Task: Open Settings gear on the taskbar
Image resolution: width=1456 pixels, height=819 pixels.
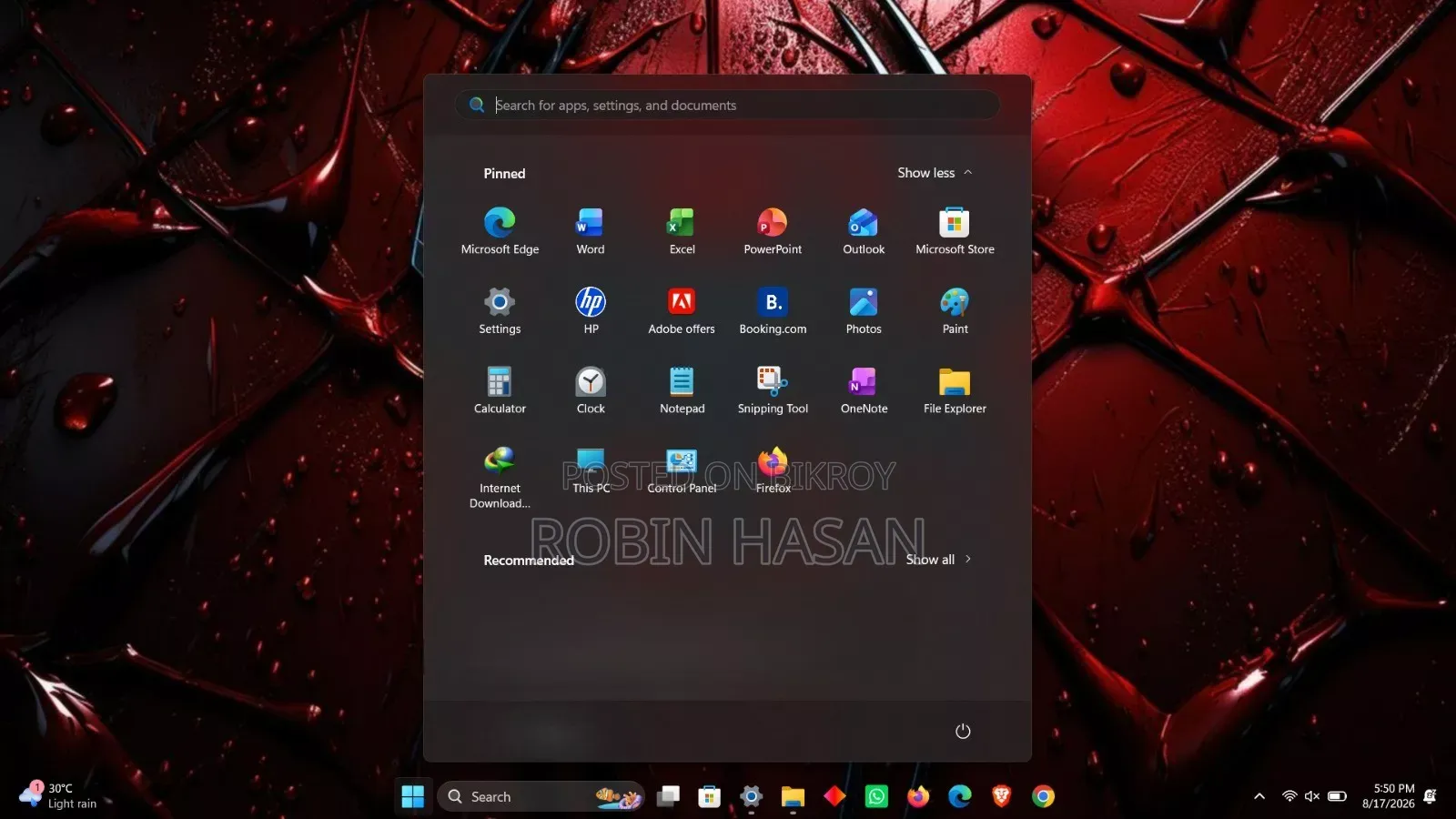Action: 751,797
